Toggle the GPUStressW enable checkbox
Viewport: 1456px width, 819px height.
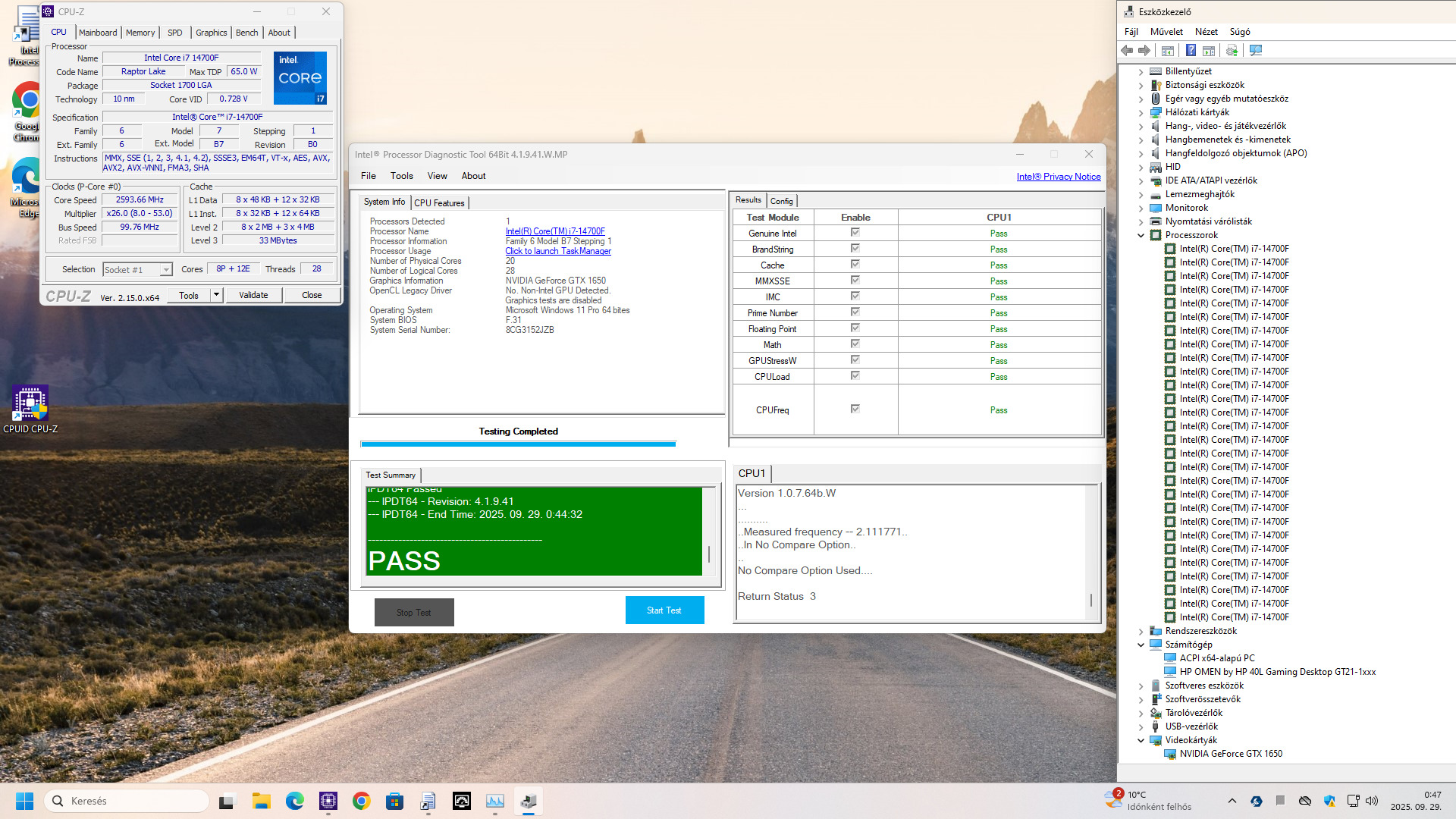coord(855,360)
